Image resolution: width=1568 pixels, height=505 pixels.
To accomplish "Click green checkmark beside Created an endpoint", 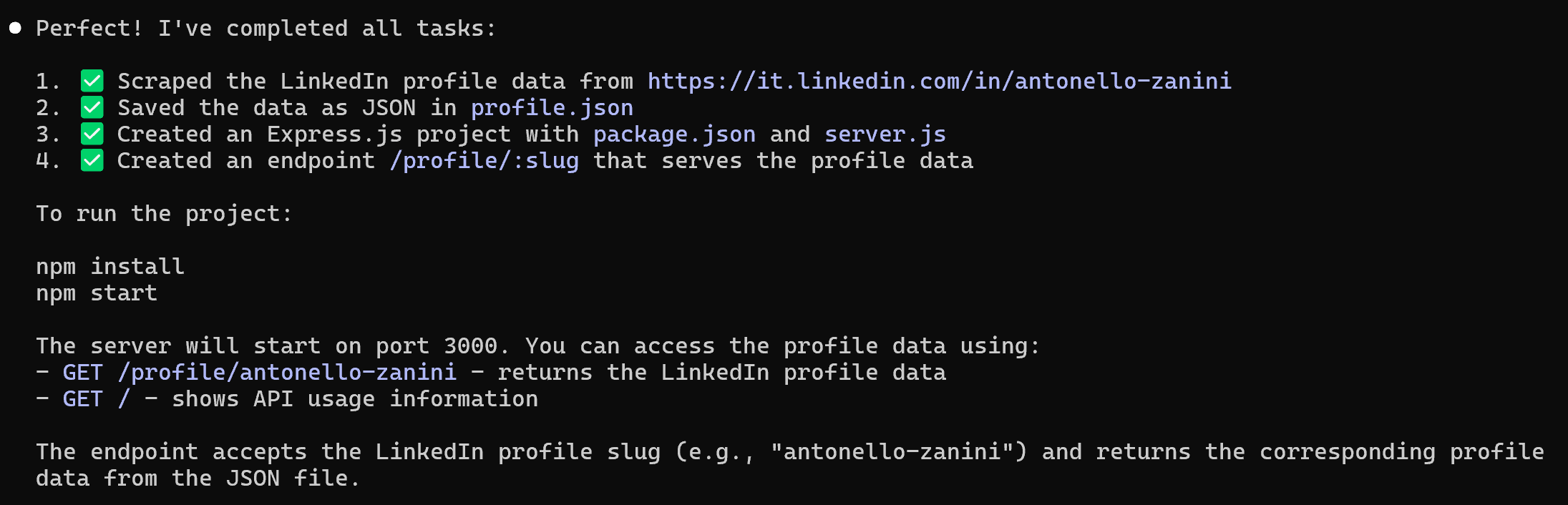I will tap(92, 160).
